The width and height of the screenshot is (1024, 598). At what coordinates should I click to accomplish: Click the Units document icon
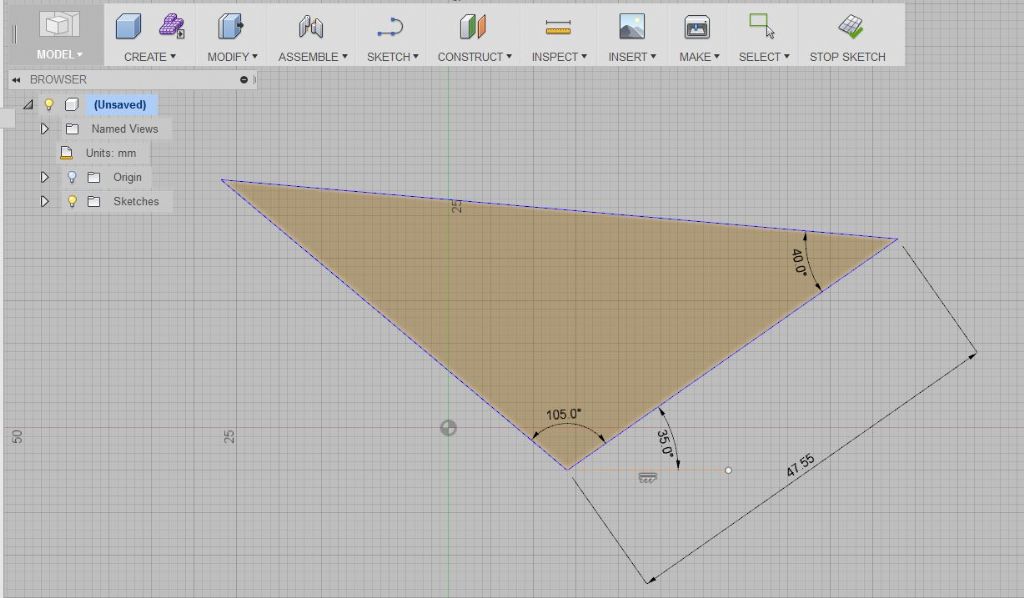coord(66,153)
